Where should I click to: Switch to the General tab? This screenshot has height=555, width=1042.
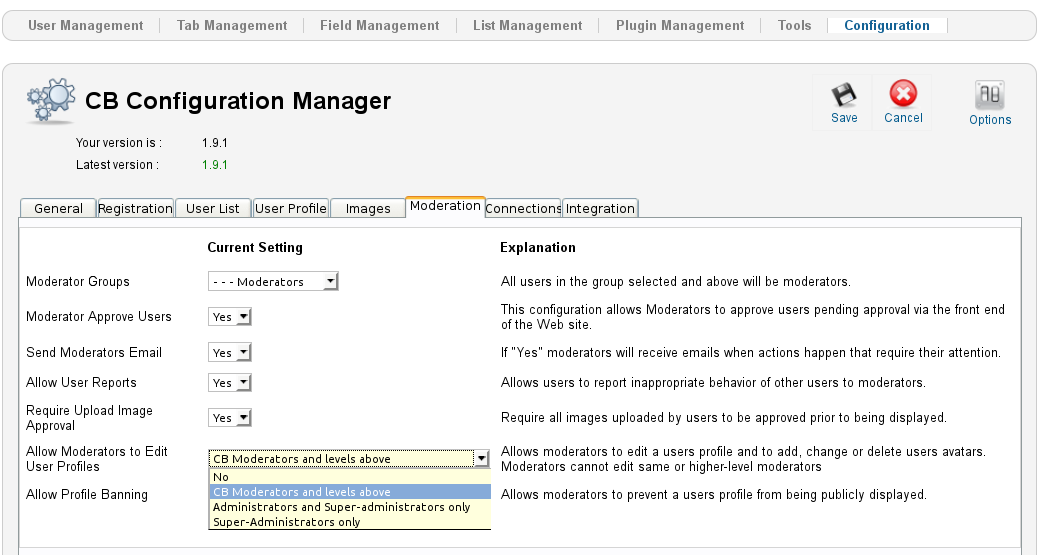coord(58,208)
